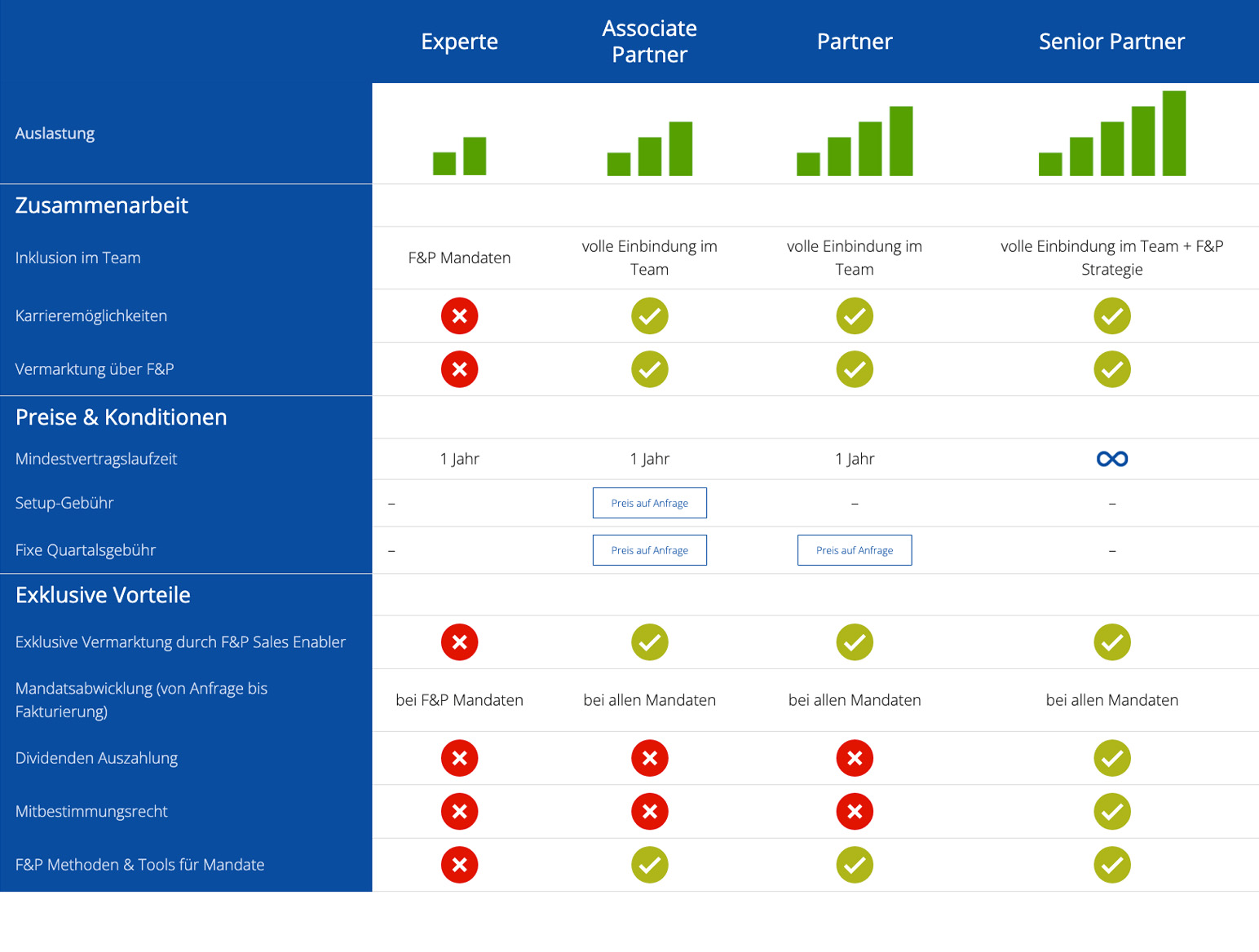Image resolution: width=1259 pixels, height=952 pixels.
Task: Click 'volle Einbindung im Team + F&P Strategie' cell
Action: point(1112,258)
